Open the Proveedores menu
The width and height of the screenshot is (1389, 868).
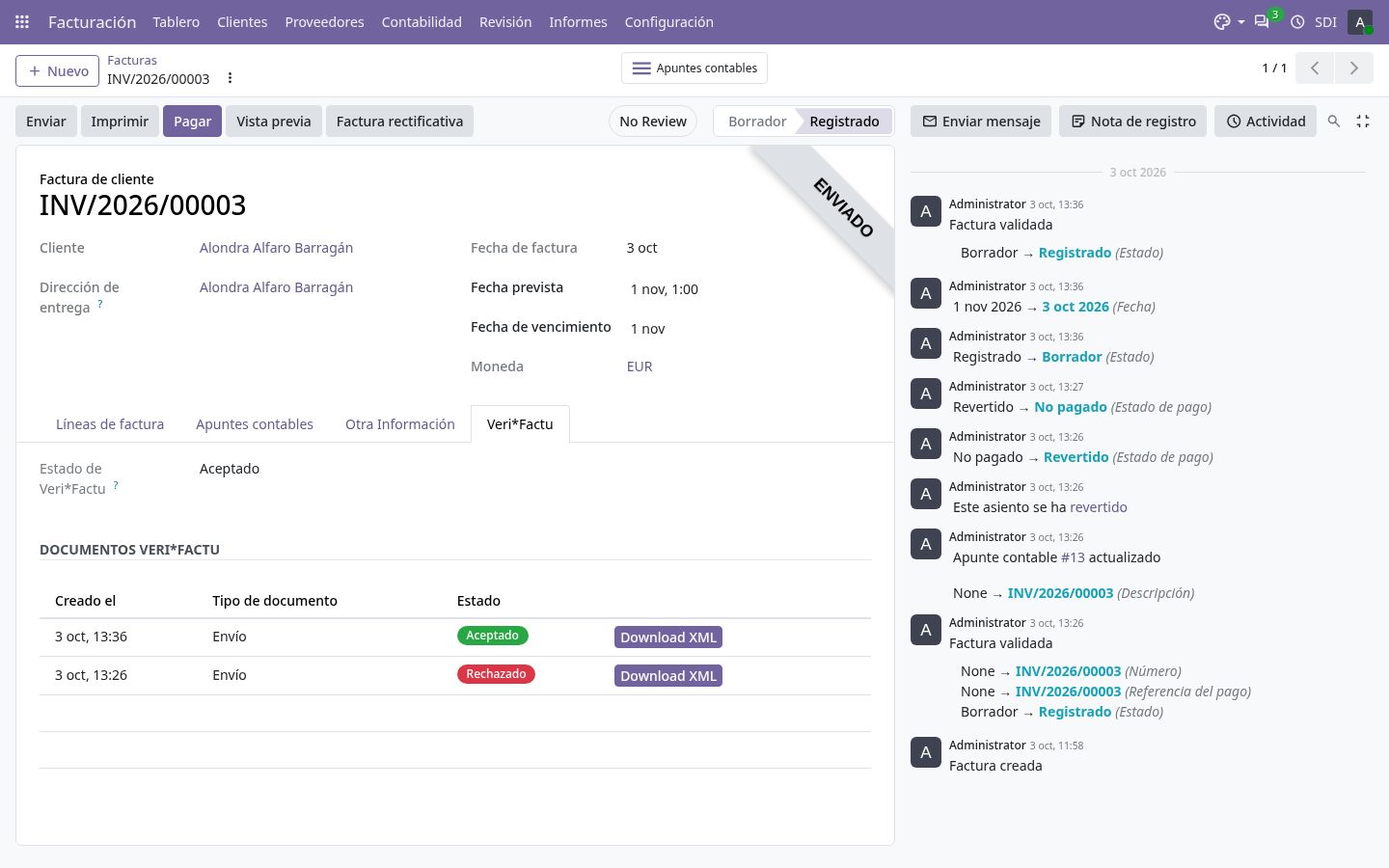(324, 21)
